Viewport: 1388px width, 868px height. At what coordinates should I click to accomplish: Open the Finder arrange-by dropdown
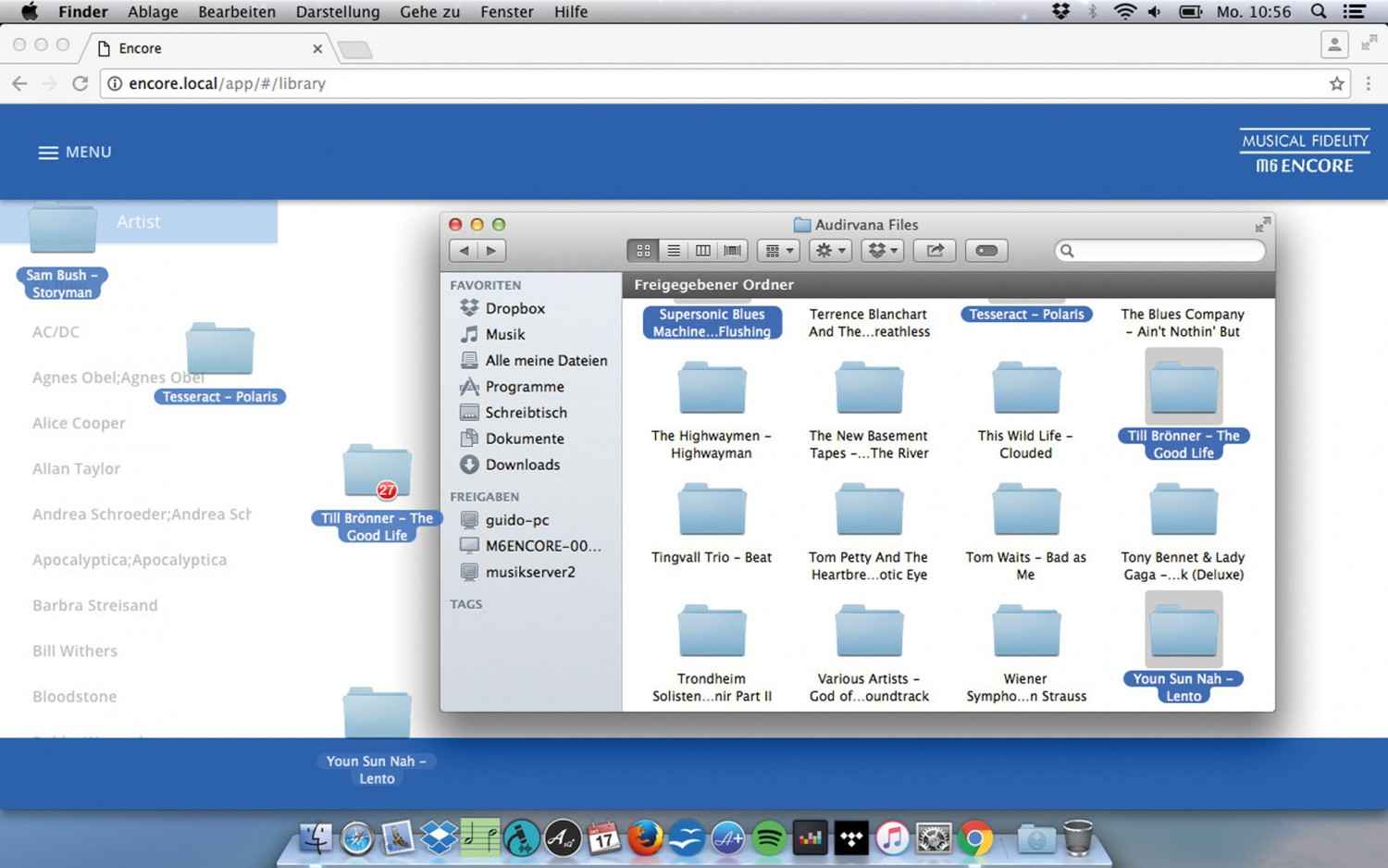coord(778,250)
